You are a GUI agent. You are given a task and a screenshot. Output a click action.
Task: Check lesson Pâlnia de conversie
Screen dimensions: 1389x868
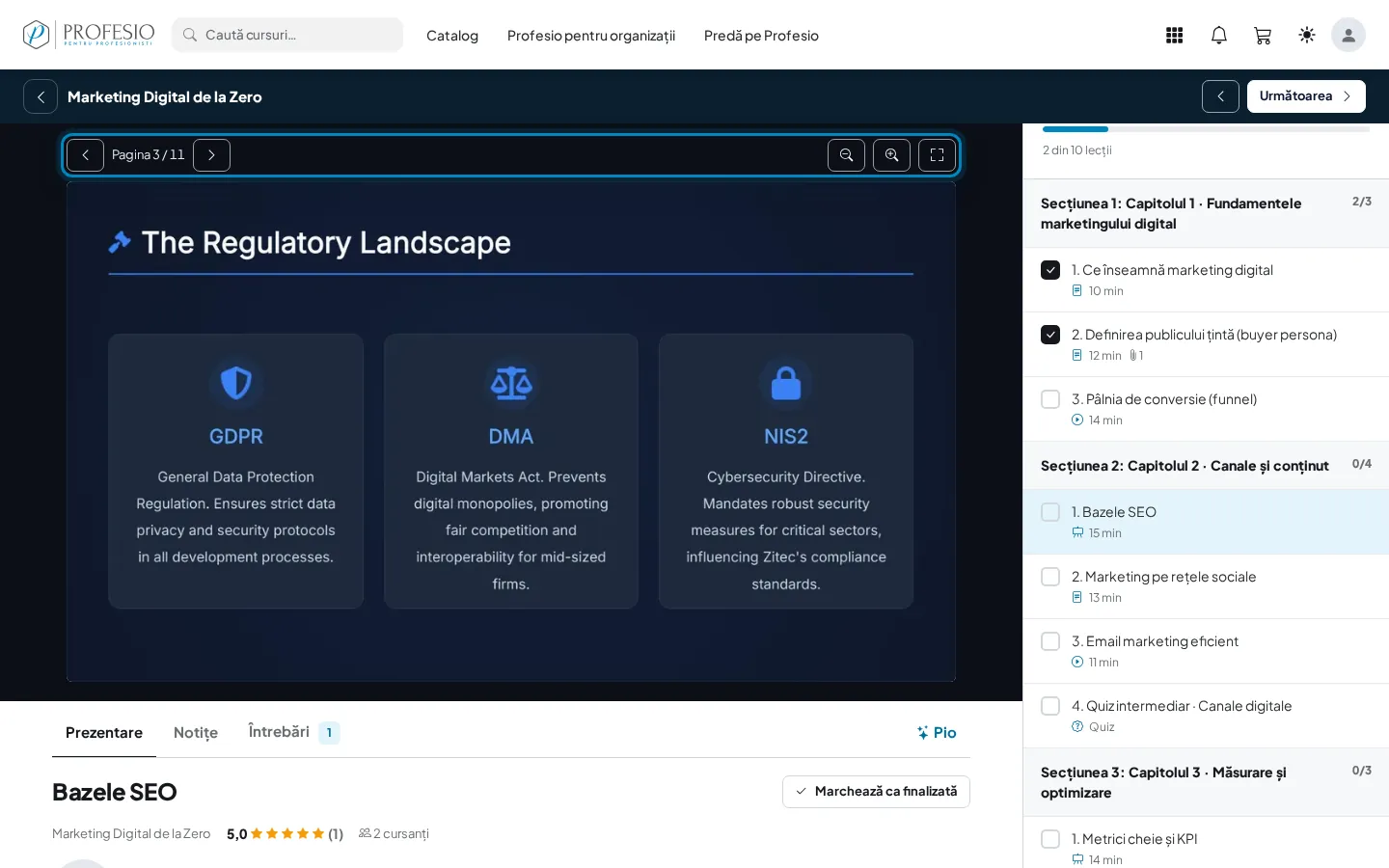click(1050, 399)
